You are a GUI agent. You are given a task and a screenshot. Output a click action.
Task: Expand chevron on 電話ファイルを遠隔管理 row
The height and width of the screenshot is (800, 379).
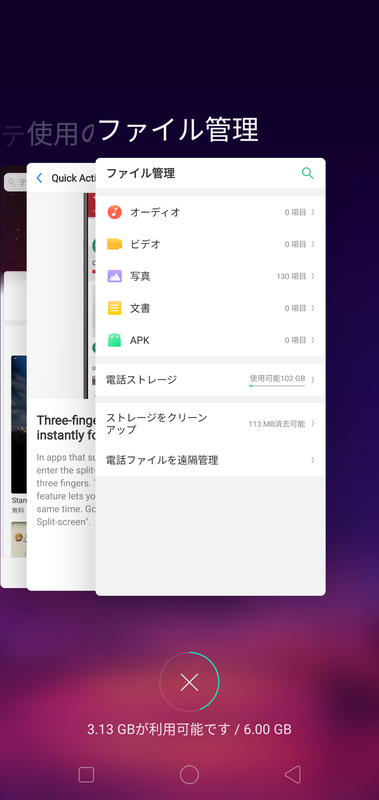pyautogui.click(x=313, y=460)
